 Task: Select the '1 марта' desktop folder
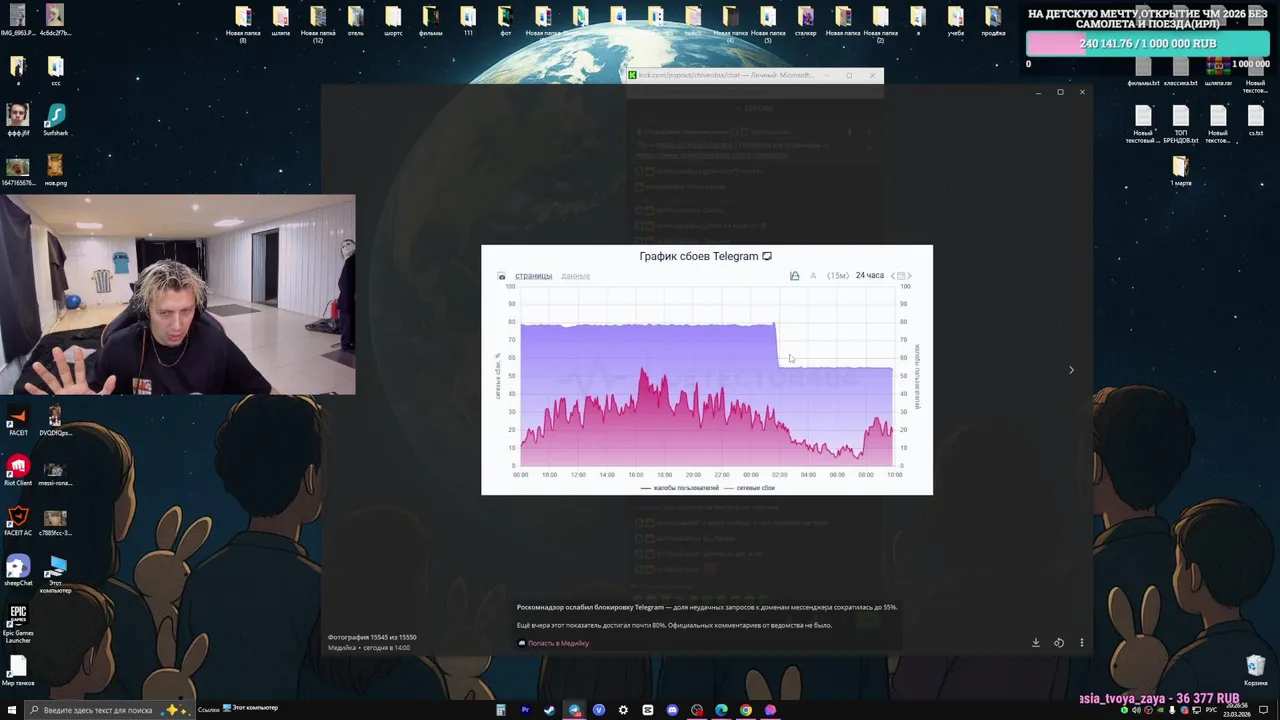coord(1181,171)
